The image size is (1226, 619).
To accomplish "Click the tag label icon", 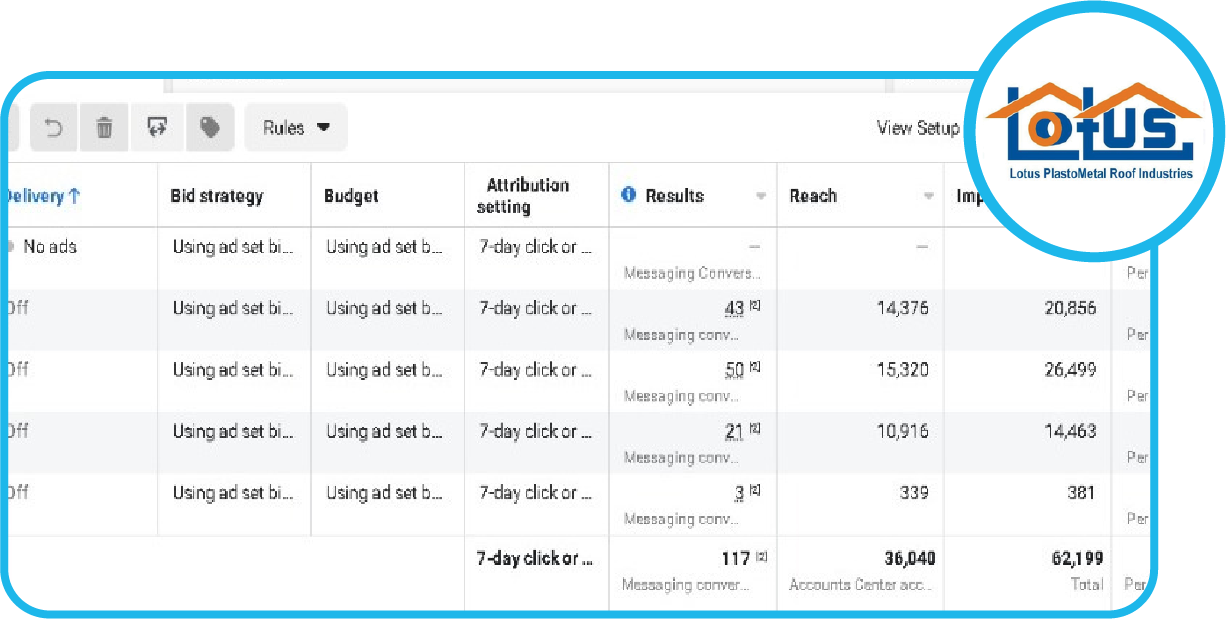I will pyautogui.click(x=210, y=128).
